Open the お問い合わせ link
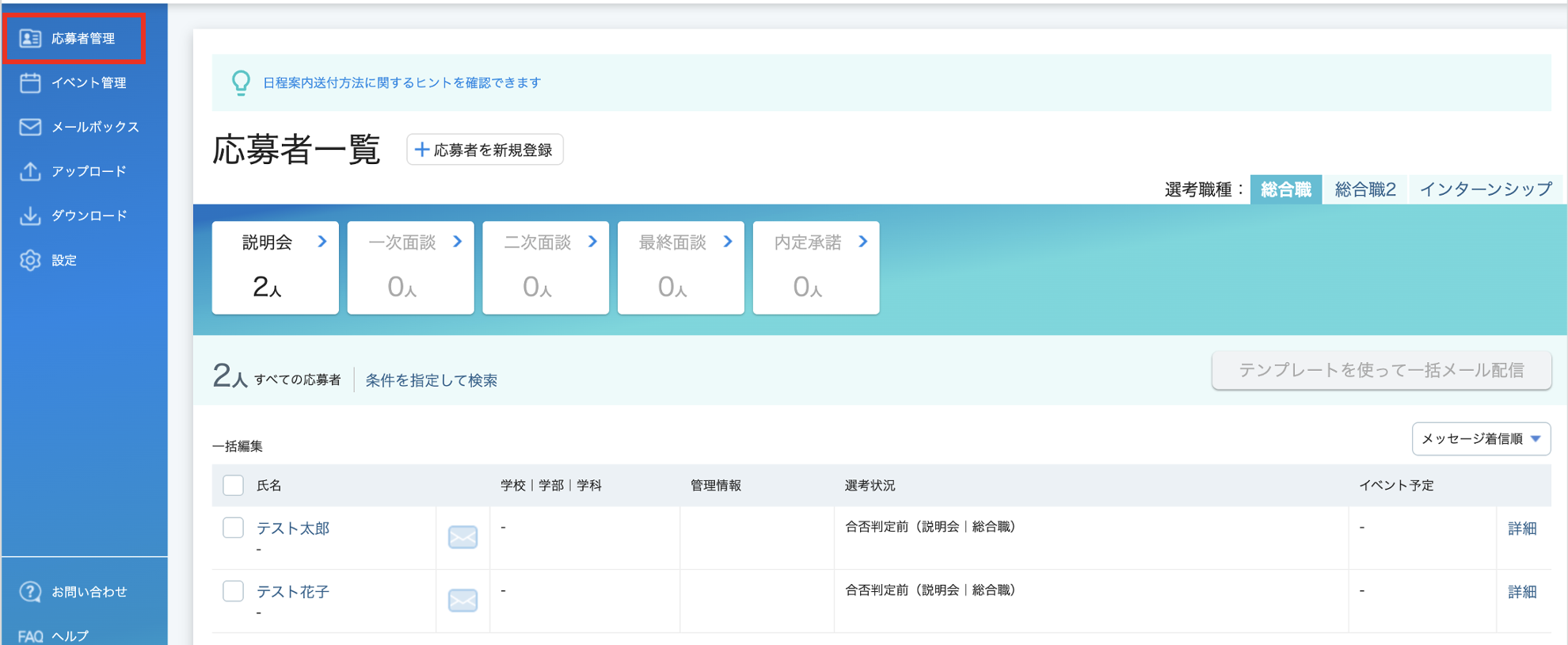Screen dimensions: 1568x645 pos(89,592)
